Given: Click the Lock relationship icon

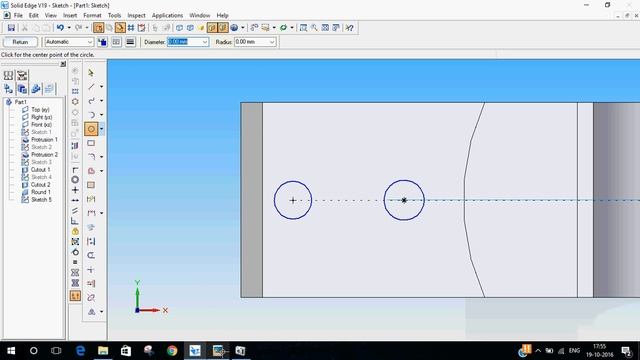Looking at the screenshot, I should click(75, 231).
